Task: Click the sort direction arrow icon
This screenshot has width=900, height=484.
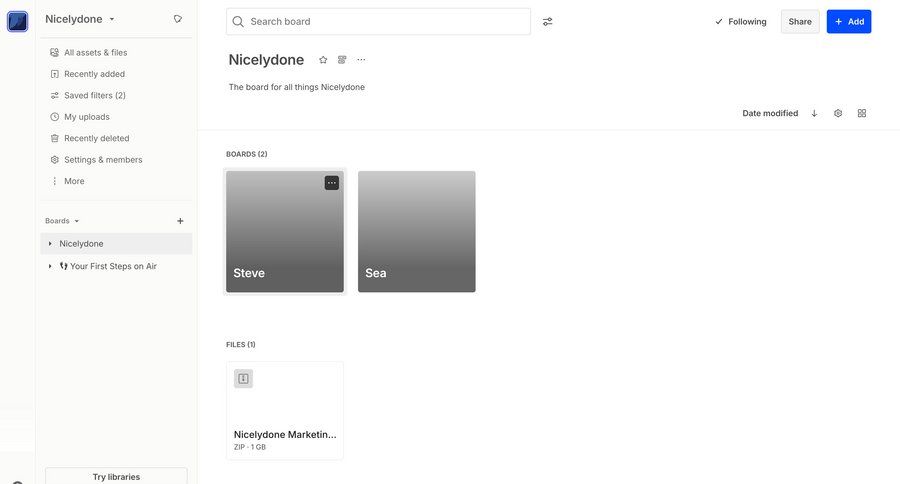Action: [x=814, y=113]
